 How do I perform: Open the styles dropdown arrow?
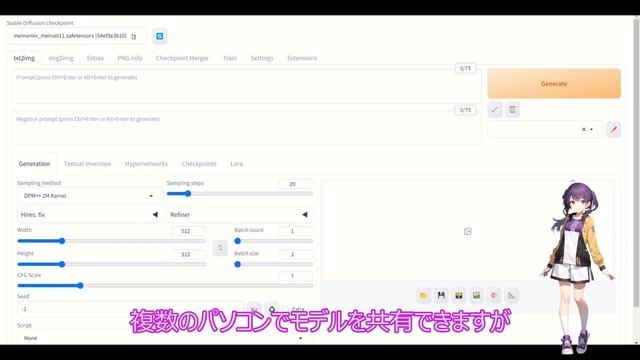click(592, 129)
